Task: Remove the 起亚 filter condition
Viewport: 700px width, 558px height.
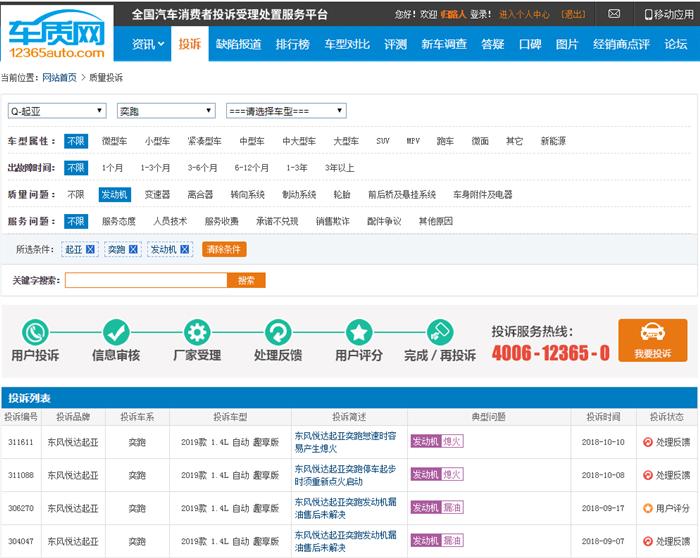Action: 90,250
